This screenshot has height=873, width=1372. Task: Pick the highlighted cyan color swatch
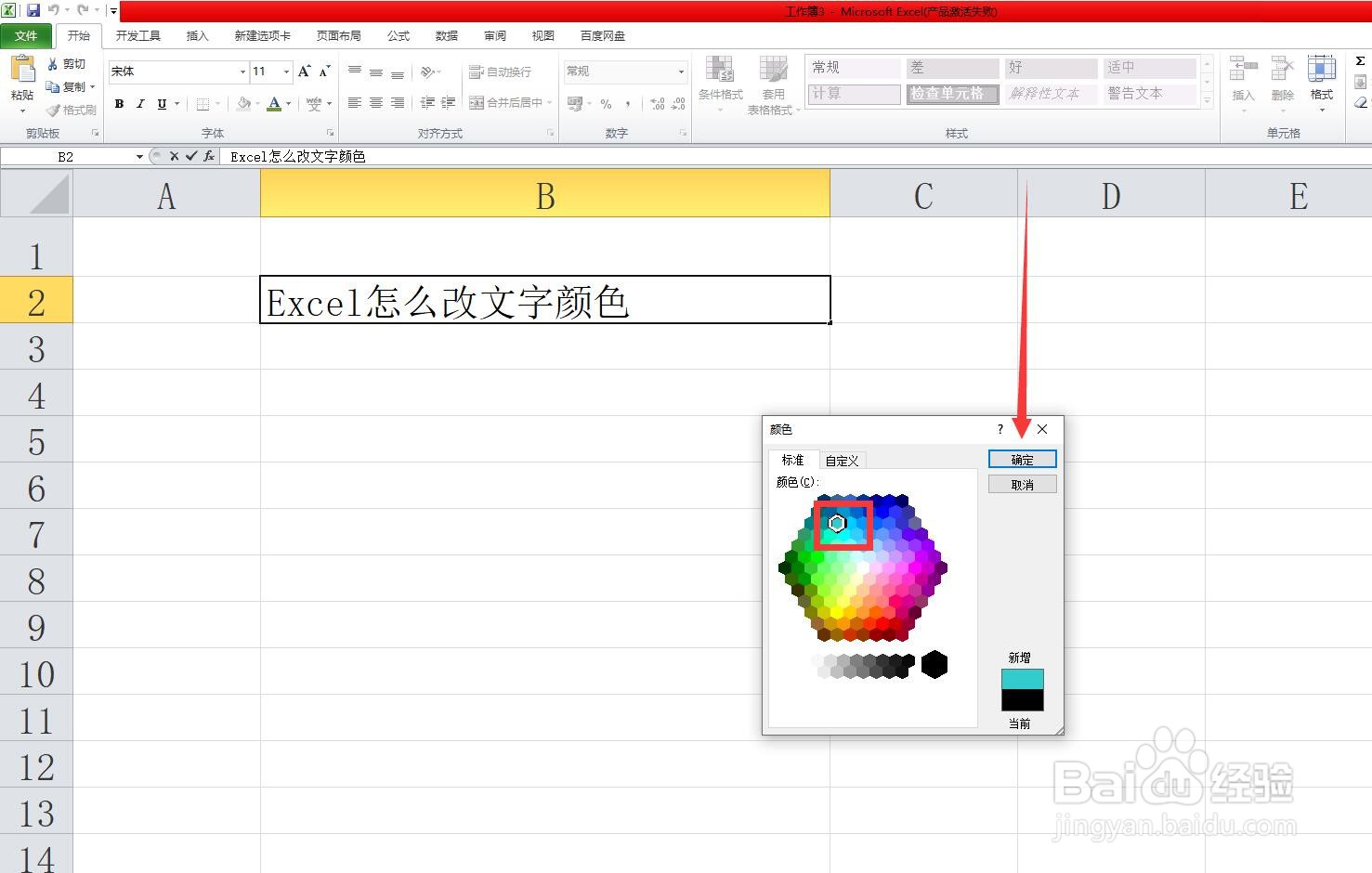click(x=837, y=523)
